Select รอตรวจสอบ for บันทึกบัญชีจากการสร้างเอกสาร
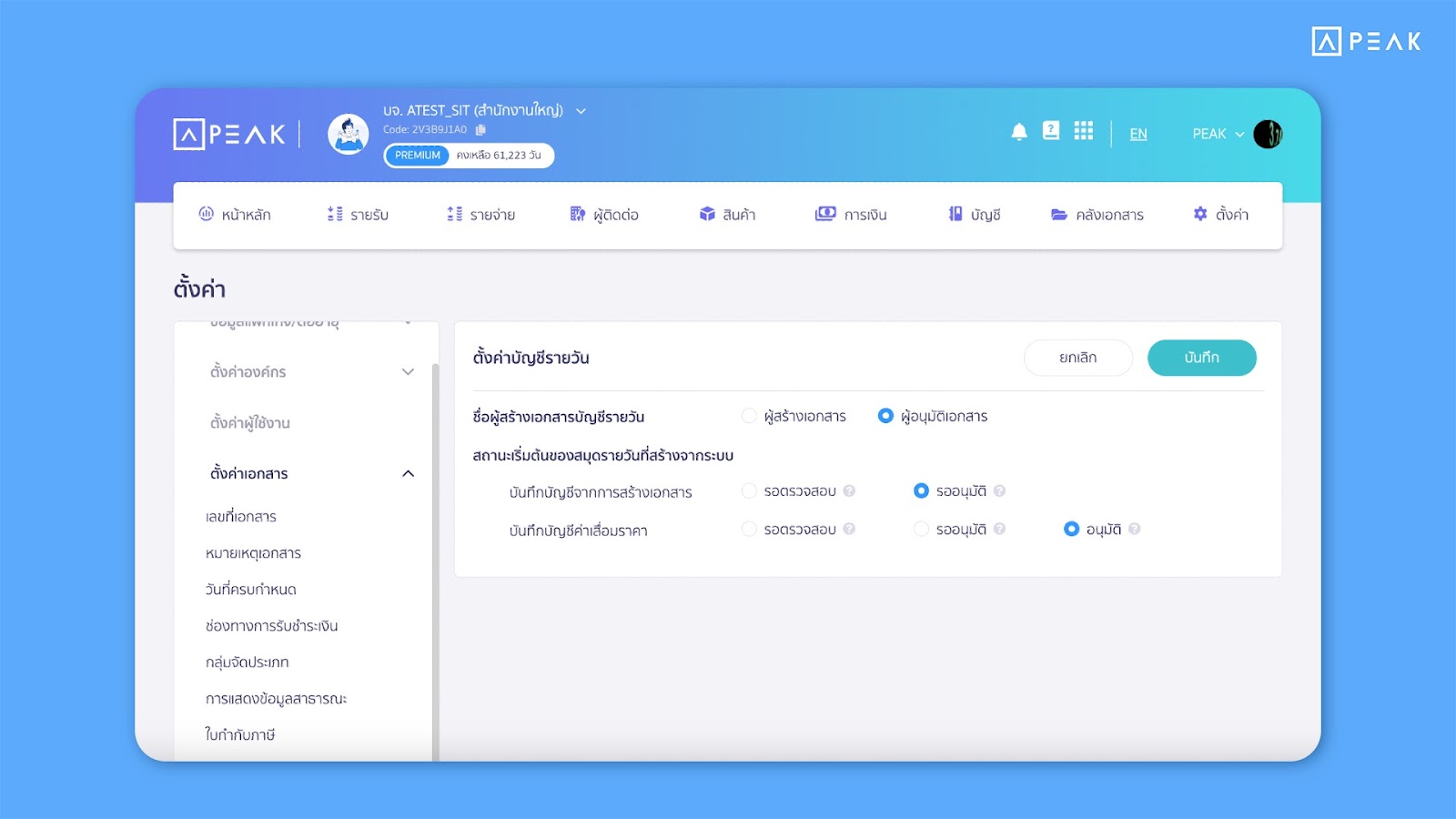This screenshot has height=819, width=1456. coord(749,490)
